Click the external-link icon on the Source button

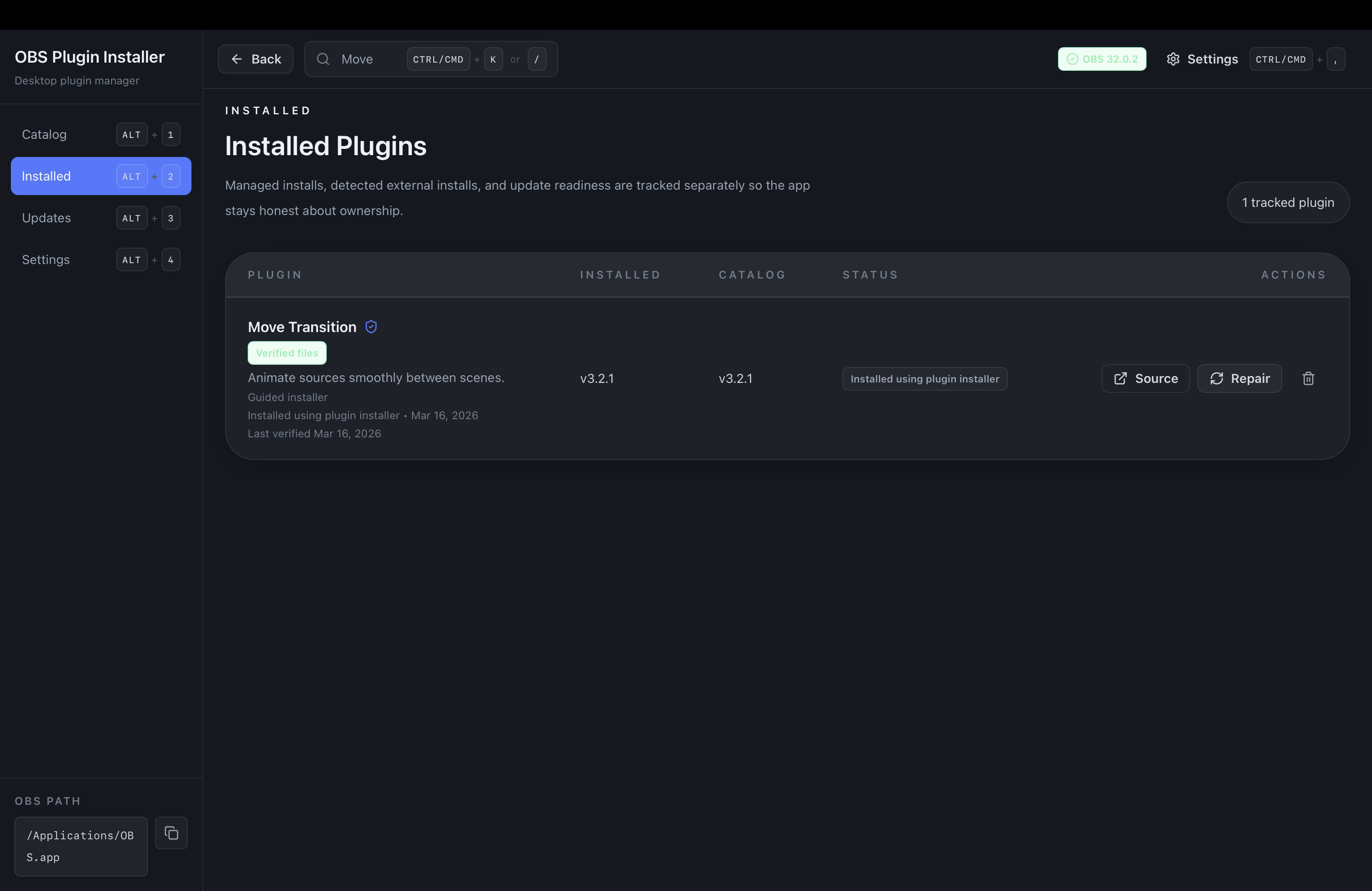pos(1120,378)
